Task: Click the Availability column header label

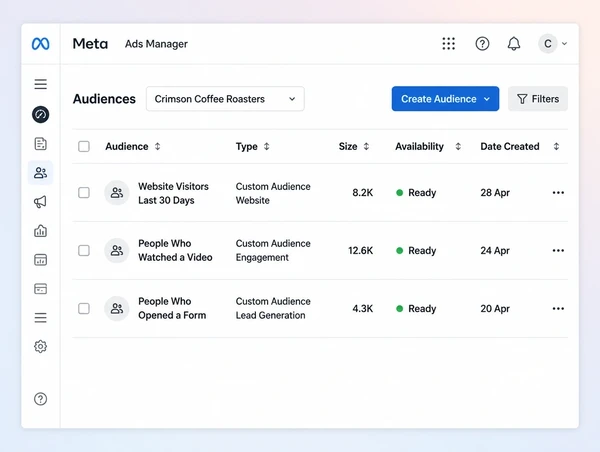Action: point(419,146)
